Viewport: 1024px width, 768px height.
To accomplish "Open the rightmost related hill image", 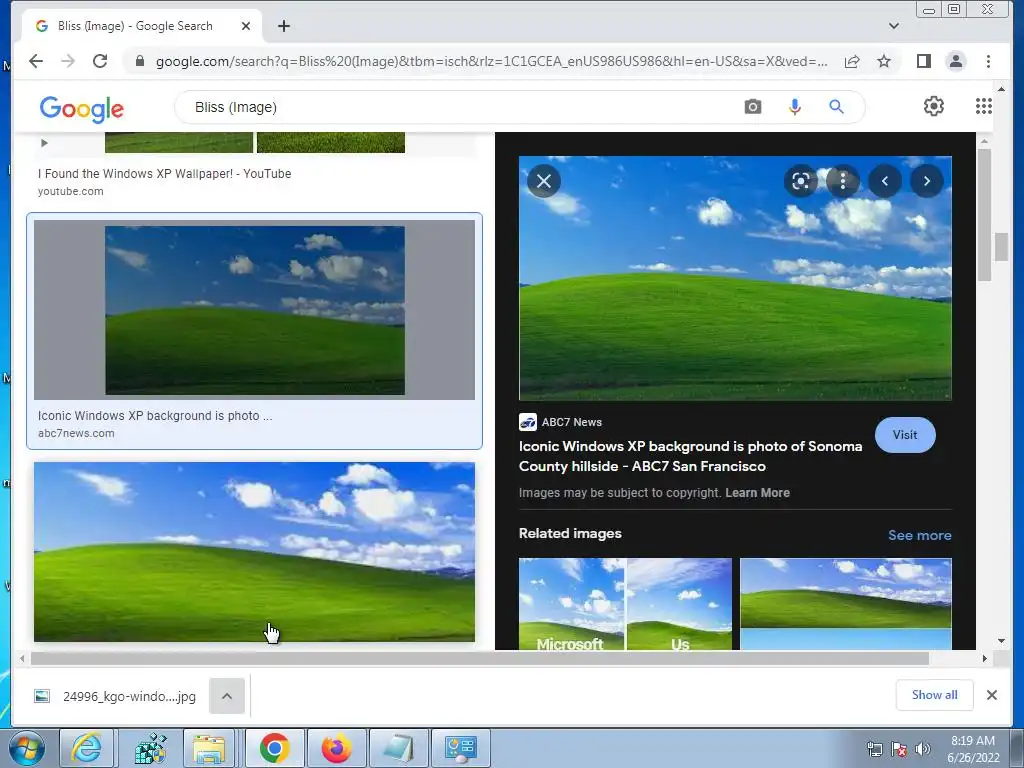I will point(846,604).
